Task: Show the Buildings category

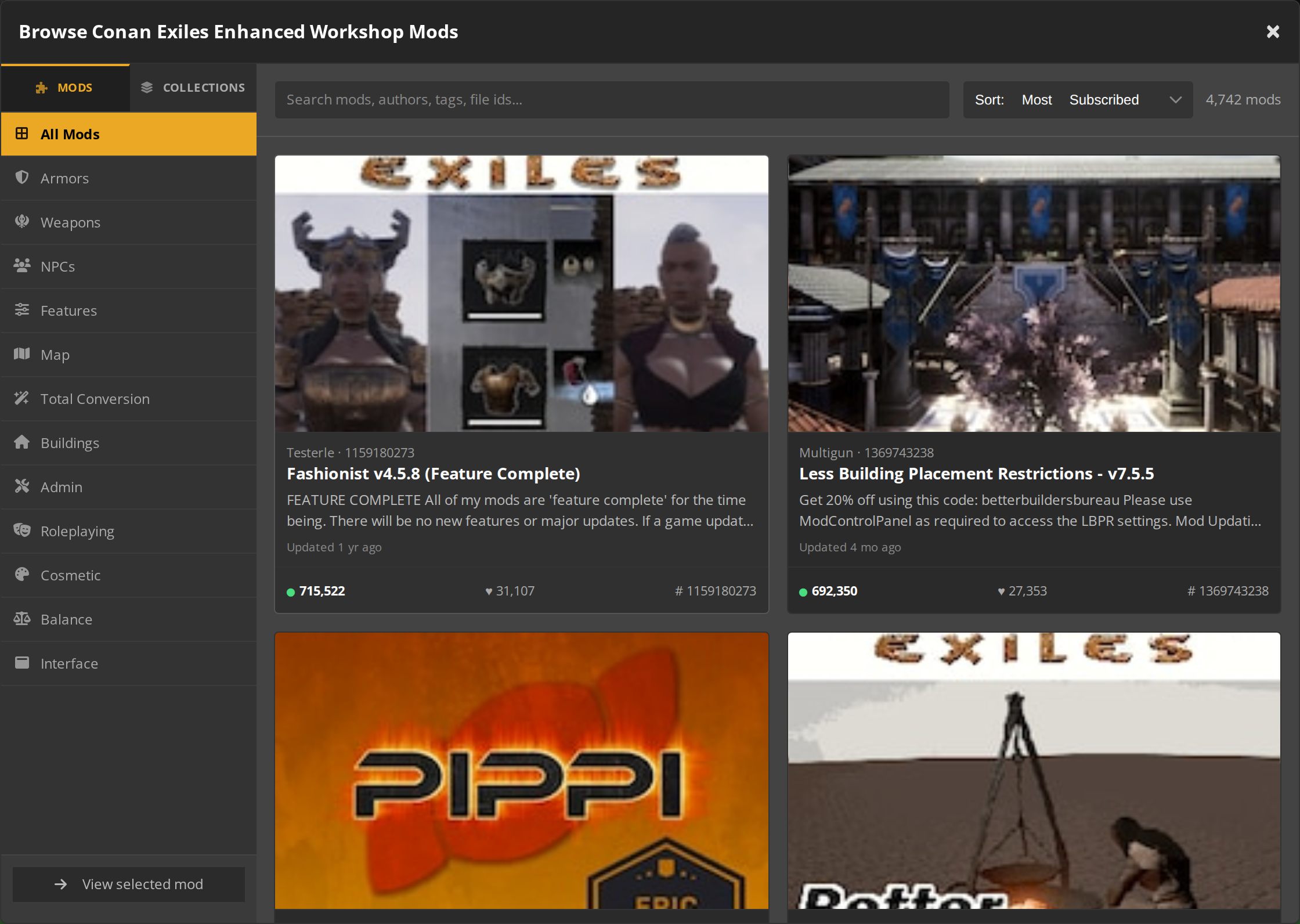Action: tap(129, 443)
